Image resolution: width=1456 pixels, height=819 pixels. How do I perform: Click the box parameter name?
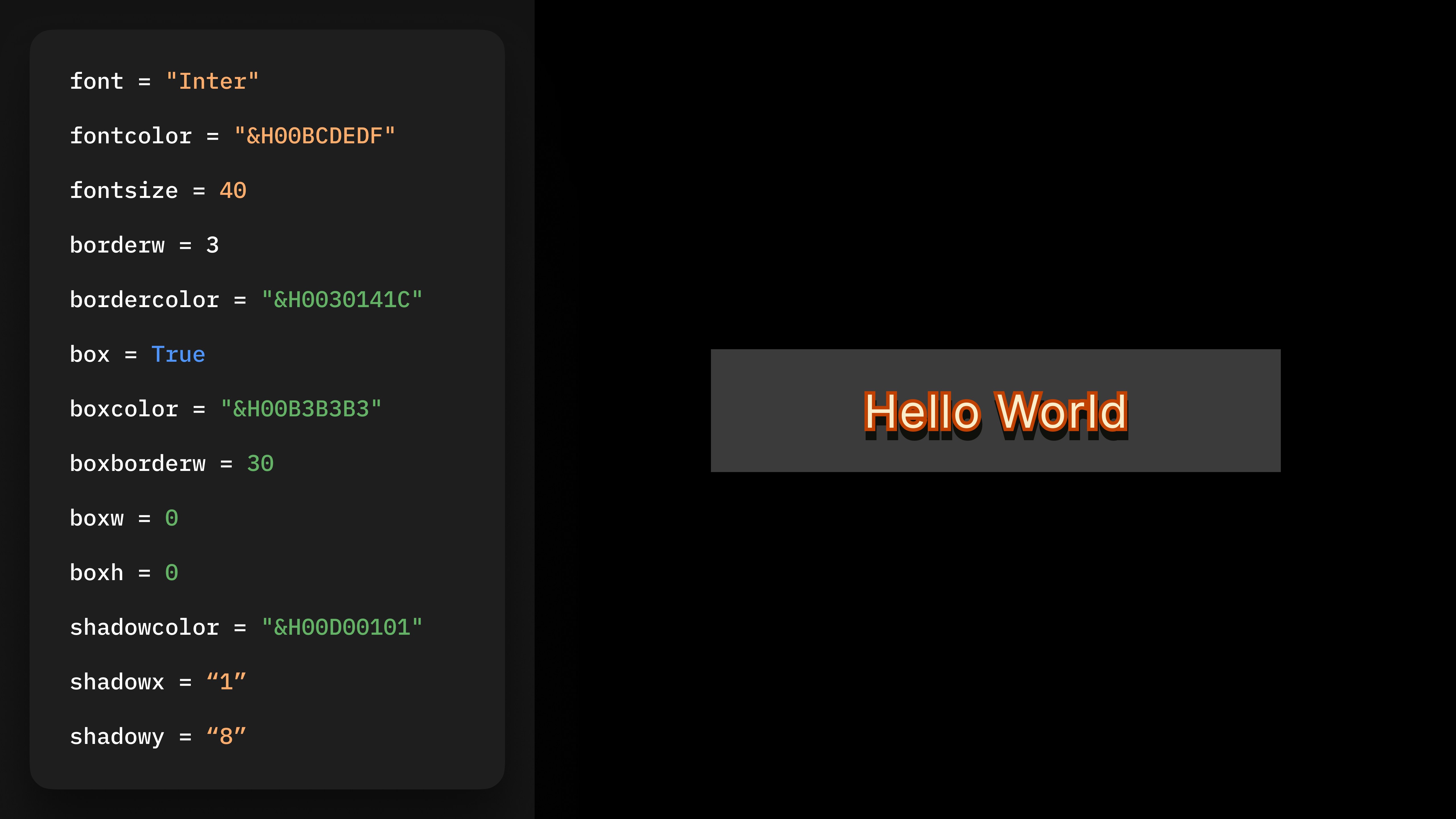[90, 354]
